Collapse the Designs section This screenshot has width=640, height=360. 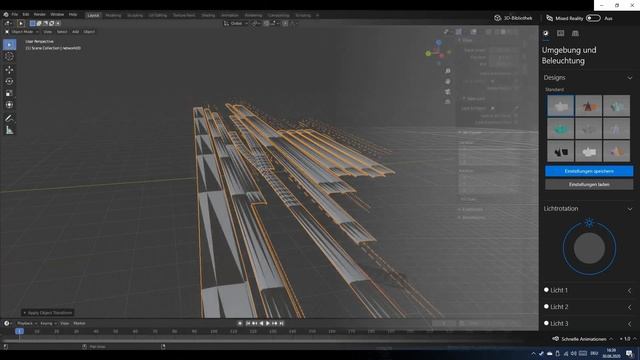click(630, 78)
